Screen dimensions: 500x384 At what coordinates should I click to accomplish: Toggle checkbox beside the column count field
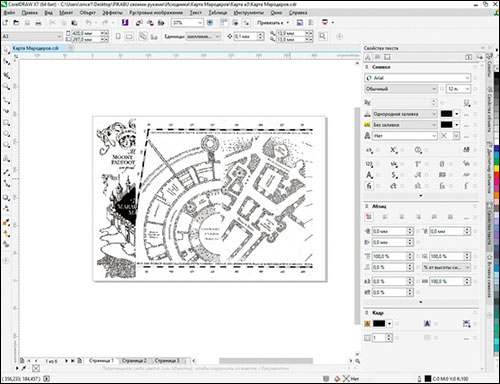point(397,338)
